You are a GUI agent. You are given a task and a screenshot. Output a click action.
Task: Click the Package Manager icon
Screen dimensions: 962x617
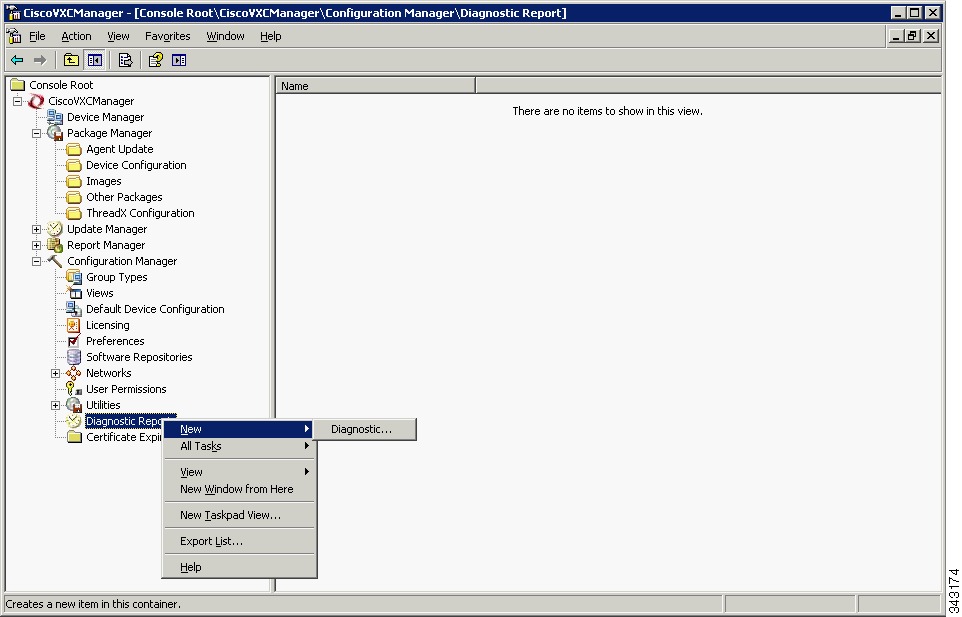[55, 133]
